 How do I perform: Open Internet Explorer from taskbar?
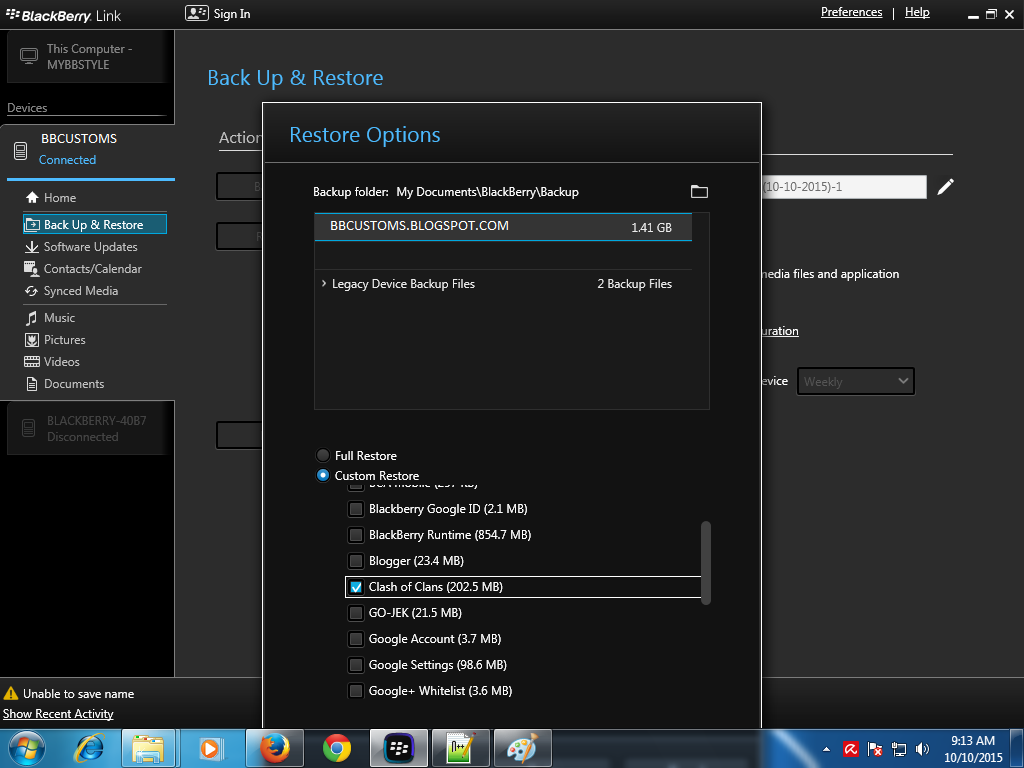pos(89,748)
